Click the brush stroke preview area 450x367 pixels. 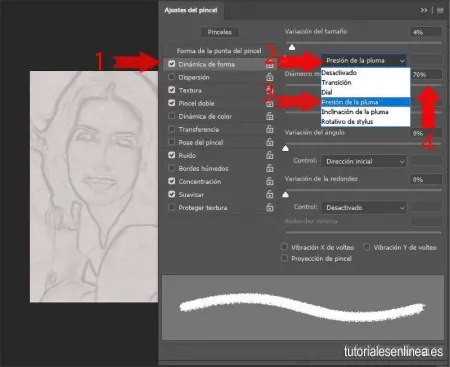[x=303, y=307]
